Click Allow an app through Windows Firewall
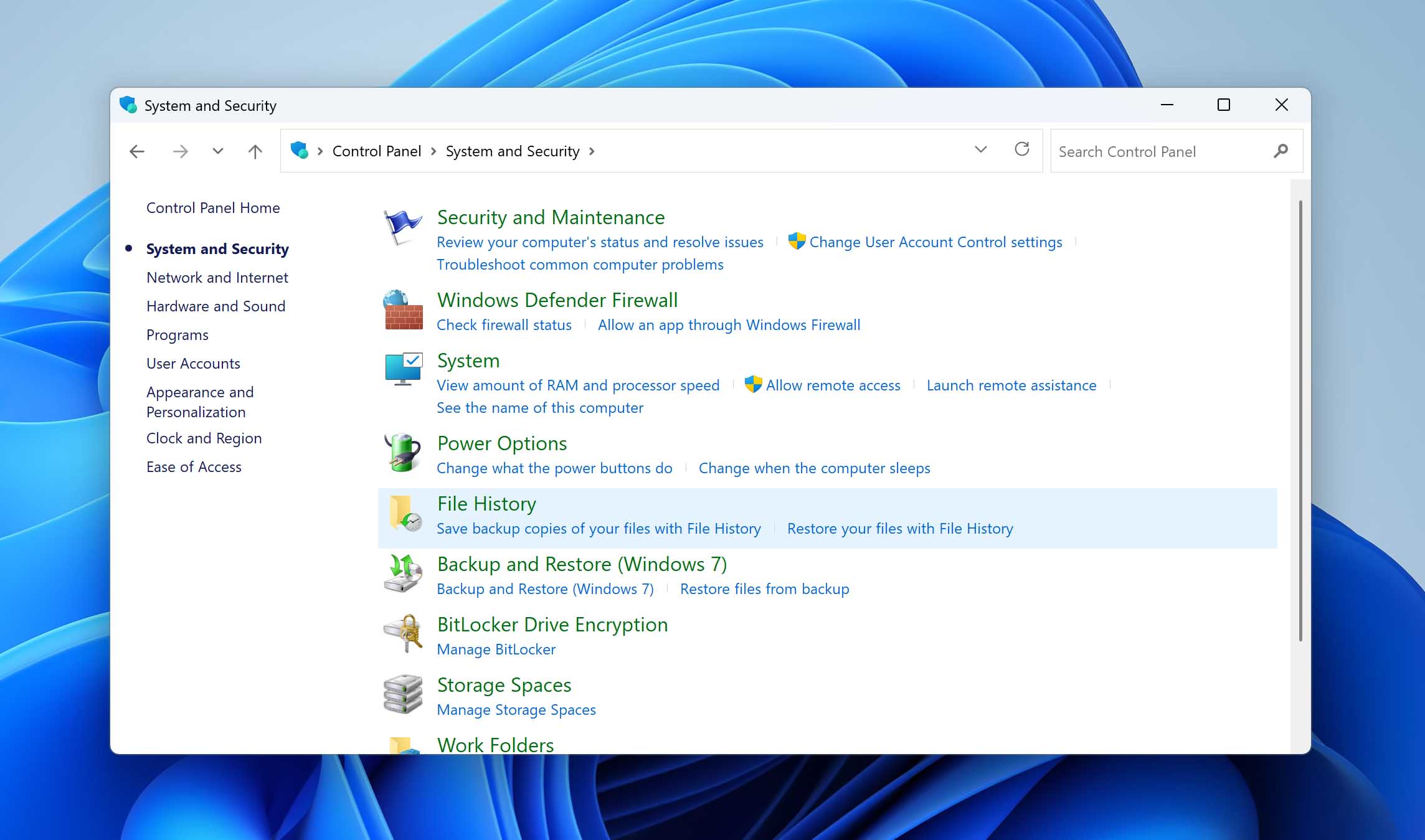The width and height of the screenshot is (1425, 840). [729, 324]
